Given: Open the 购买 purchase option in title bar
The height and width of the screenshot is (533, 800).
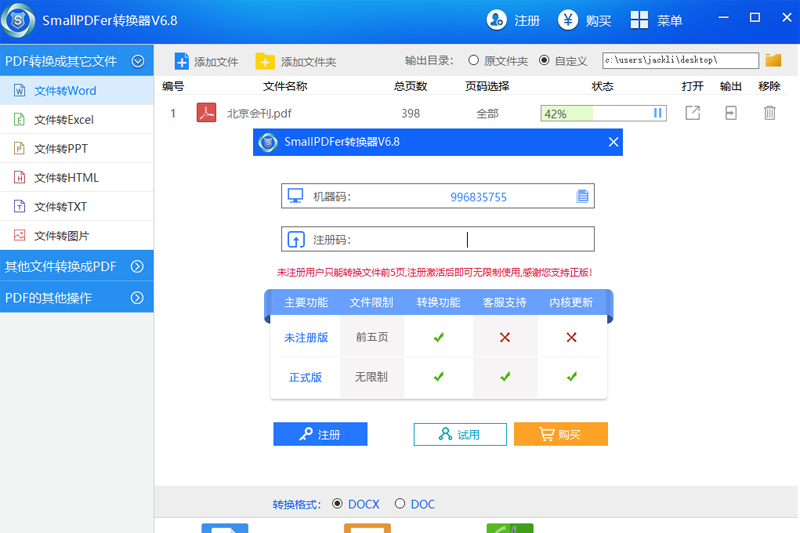Looking at the screenshot, I should click(x=584, y=20).
